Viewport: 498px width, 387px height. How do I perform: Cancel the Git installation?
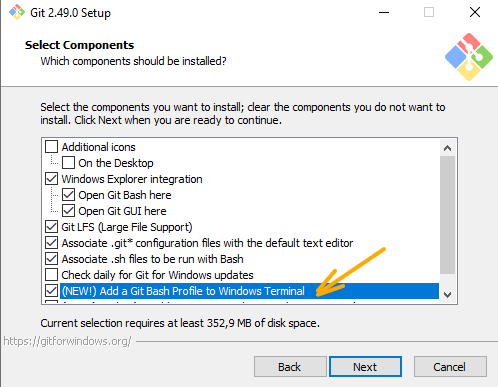tap(450, 367)
